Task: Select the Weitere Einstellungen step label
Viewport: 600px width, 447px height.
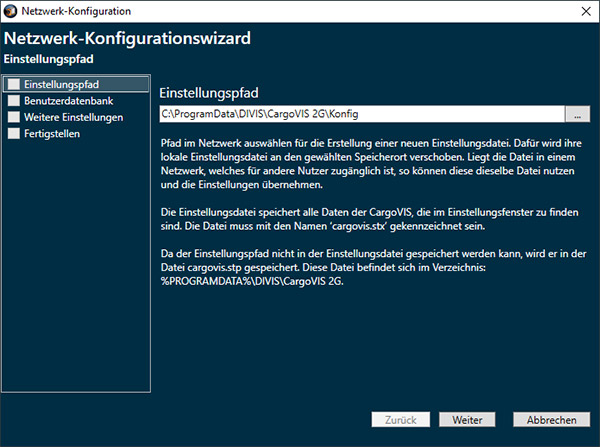Action: (x=74, y=117)
